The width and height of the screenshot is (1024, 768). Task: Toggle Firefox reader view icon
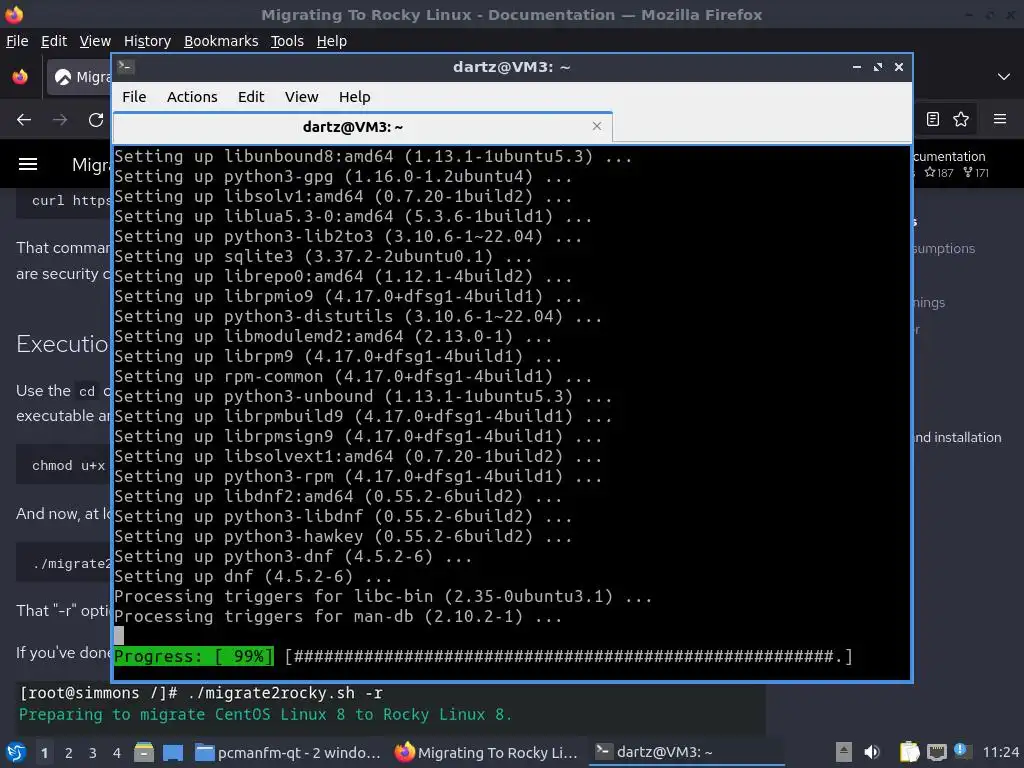click(x=933, y=119)
